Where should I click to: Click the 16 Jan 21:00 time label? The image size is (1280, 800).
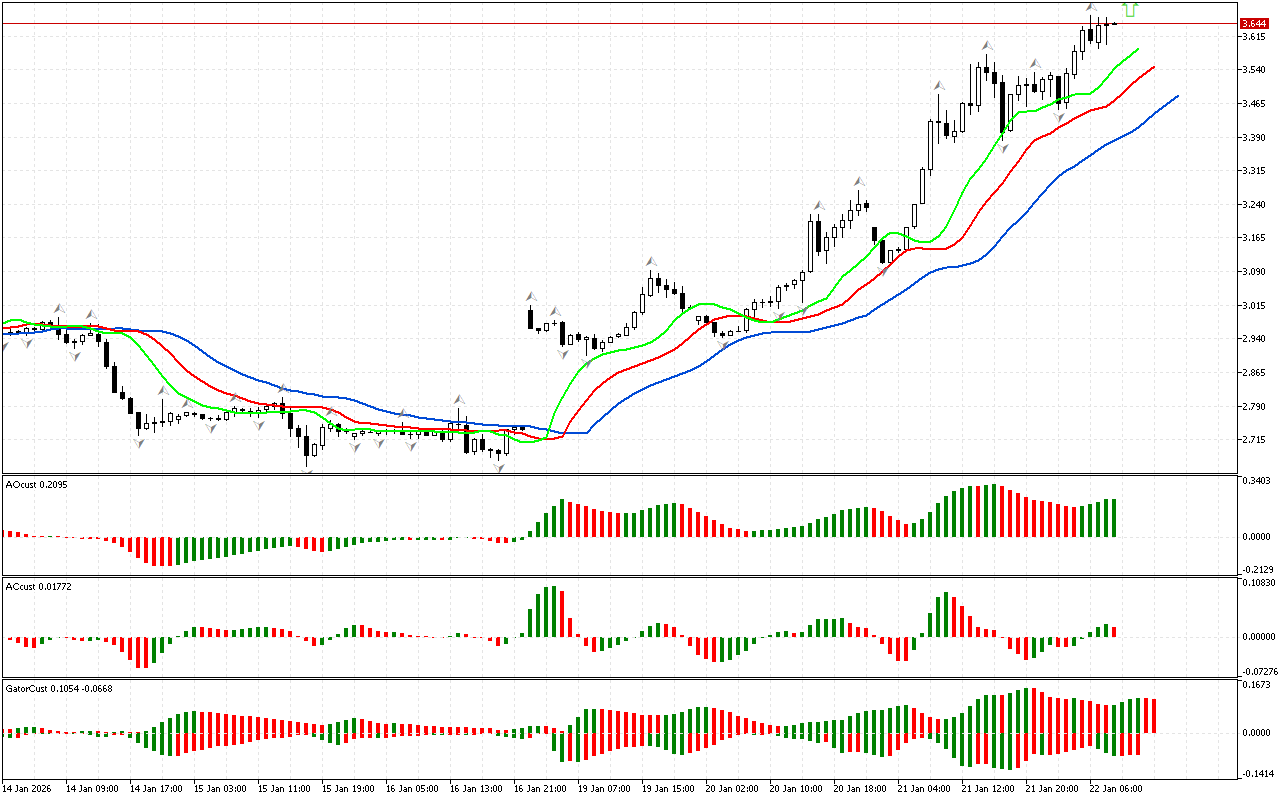[x=540, y=788]
